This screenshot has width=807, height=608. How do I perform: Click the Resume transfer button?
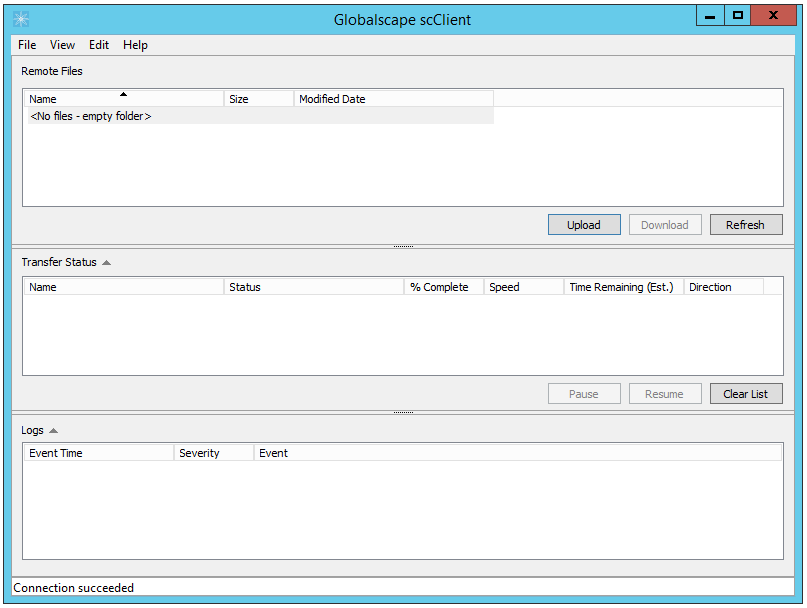[x=665, y=394]
